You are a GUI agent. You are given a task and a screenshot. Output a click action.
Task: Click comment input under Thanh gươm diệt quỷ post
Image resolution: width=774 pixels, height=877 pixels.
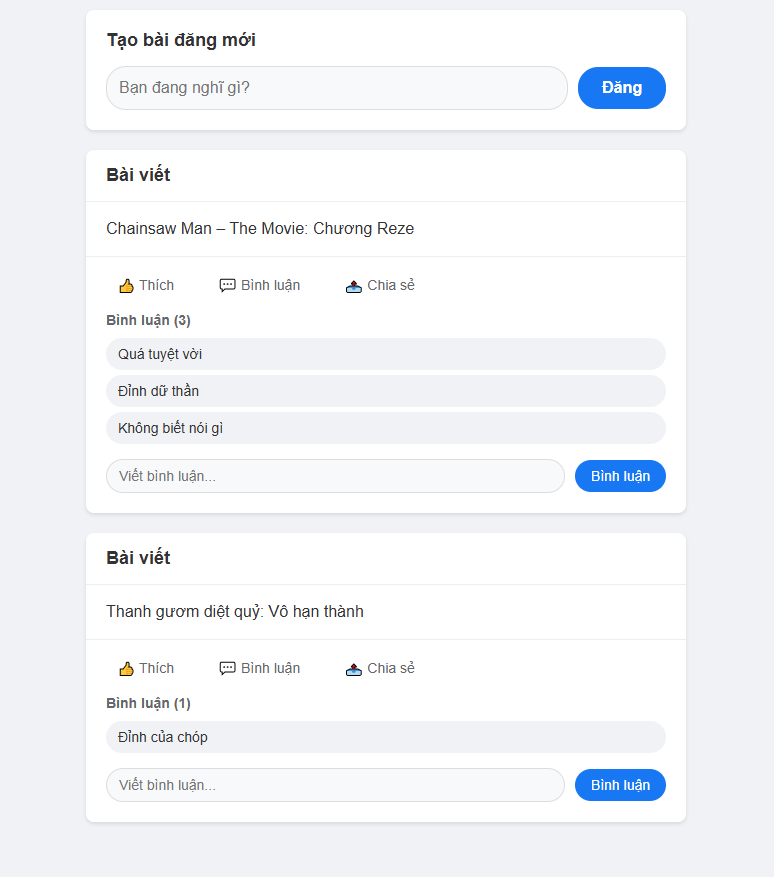click(x=335, y=785)
